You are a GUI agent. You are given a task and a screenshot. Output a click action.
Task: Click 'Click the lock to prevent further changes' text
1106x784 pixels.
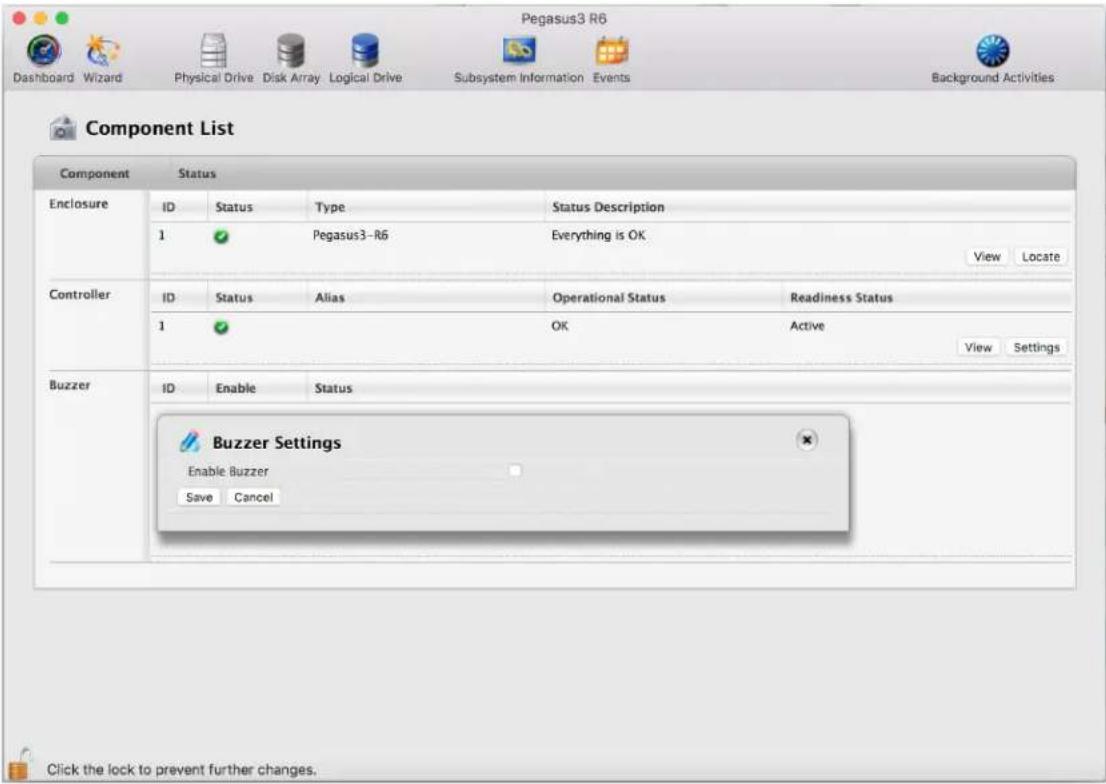[181, 770]
